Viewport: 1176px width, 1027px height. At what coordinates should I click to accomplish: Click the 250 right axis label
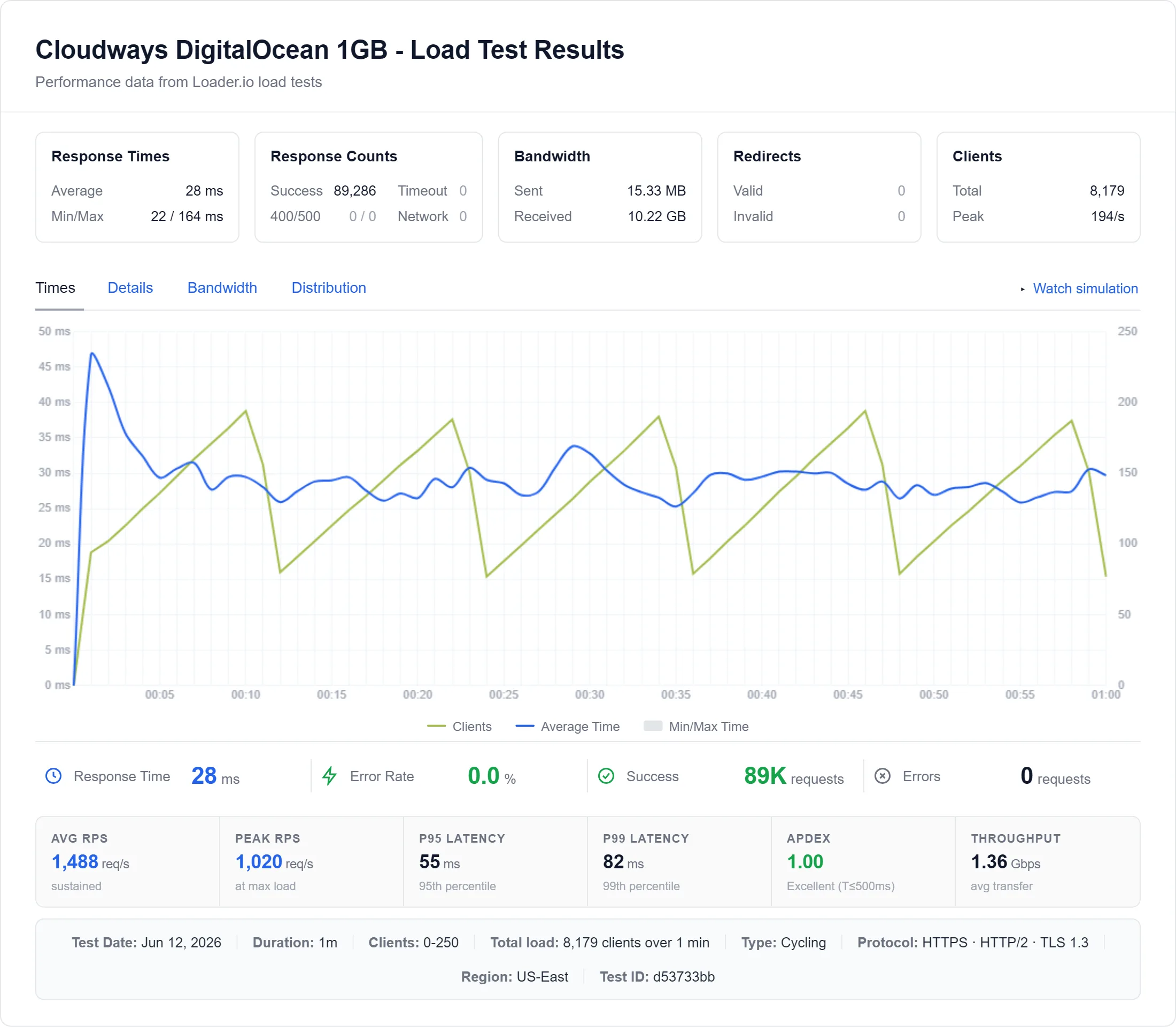tap(1127, 331)
